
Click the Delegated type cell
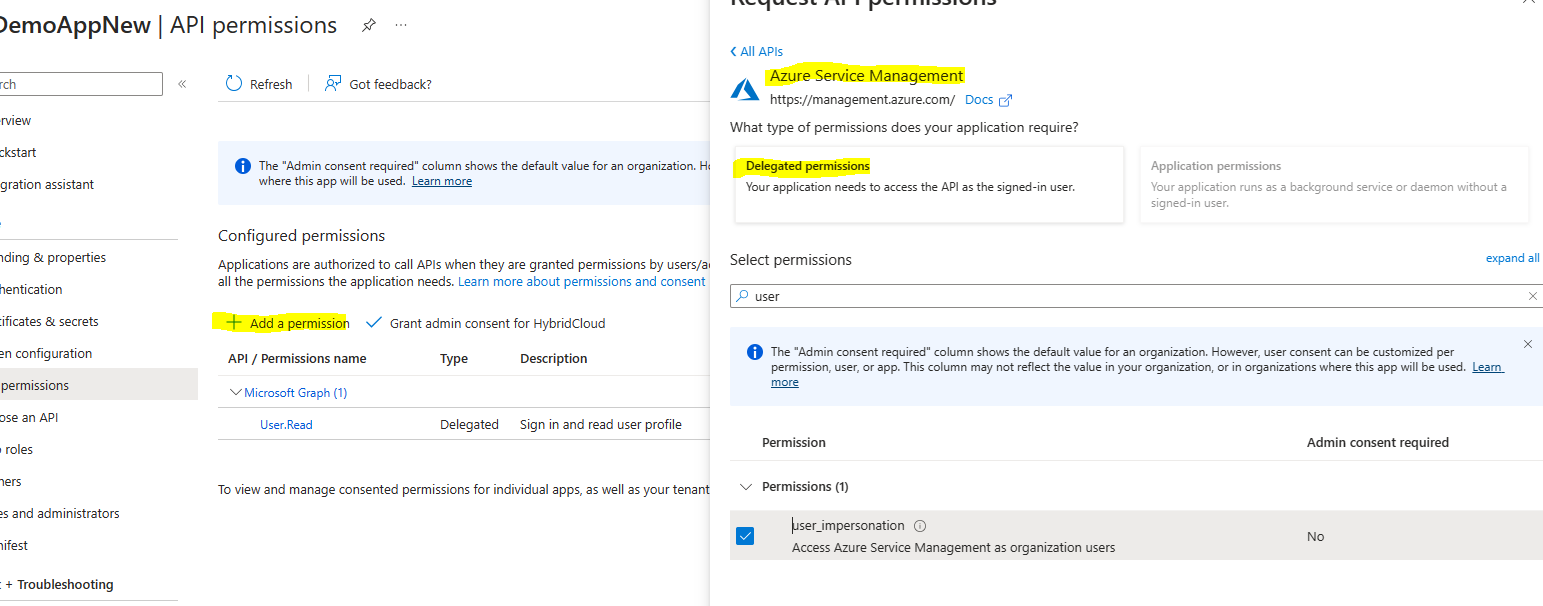click(x=469, y=425)
